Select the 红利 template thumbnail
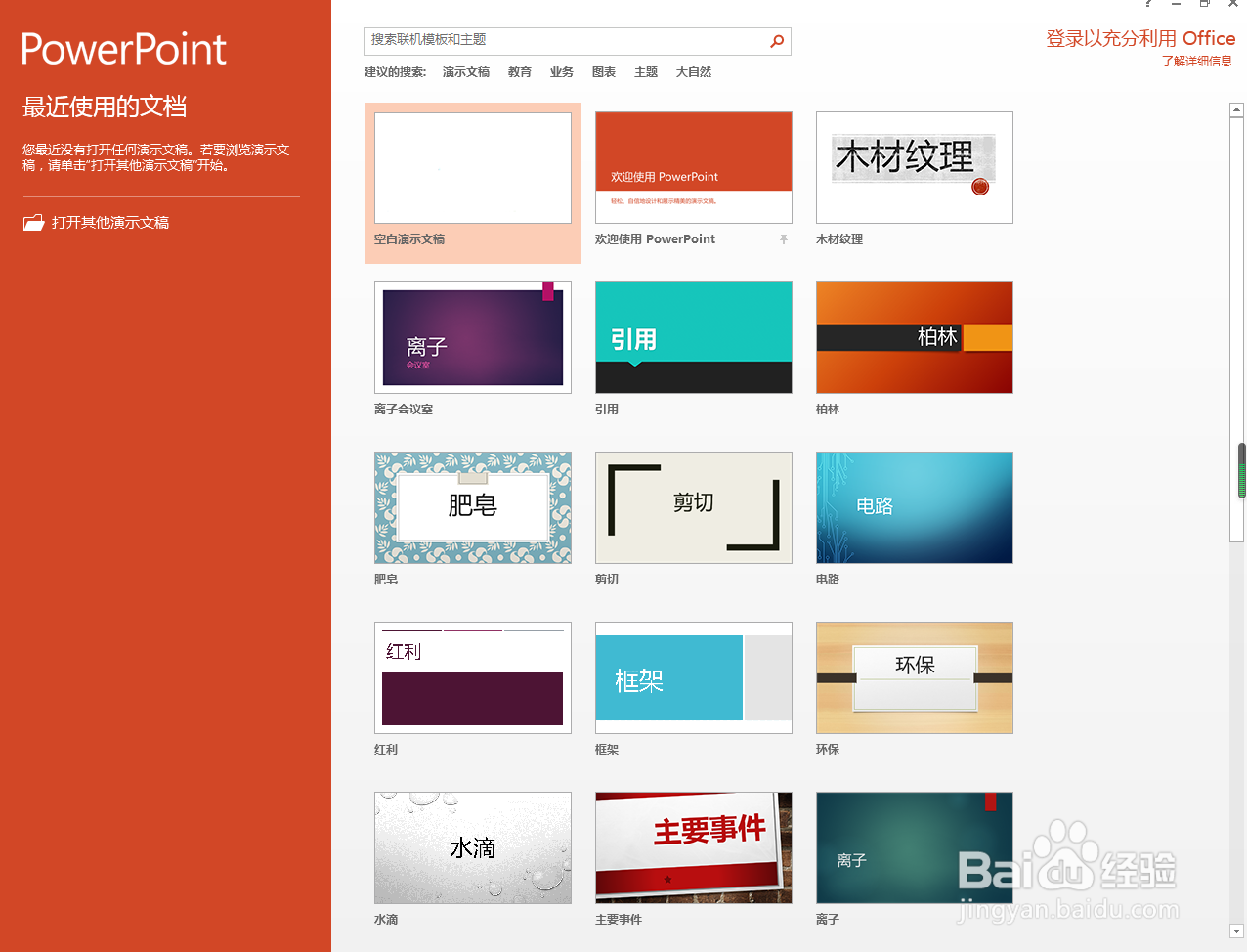Viewport: 1247px width, 952px height. tap(473, 678)
